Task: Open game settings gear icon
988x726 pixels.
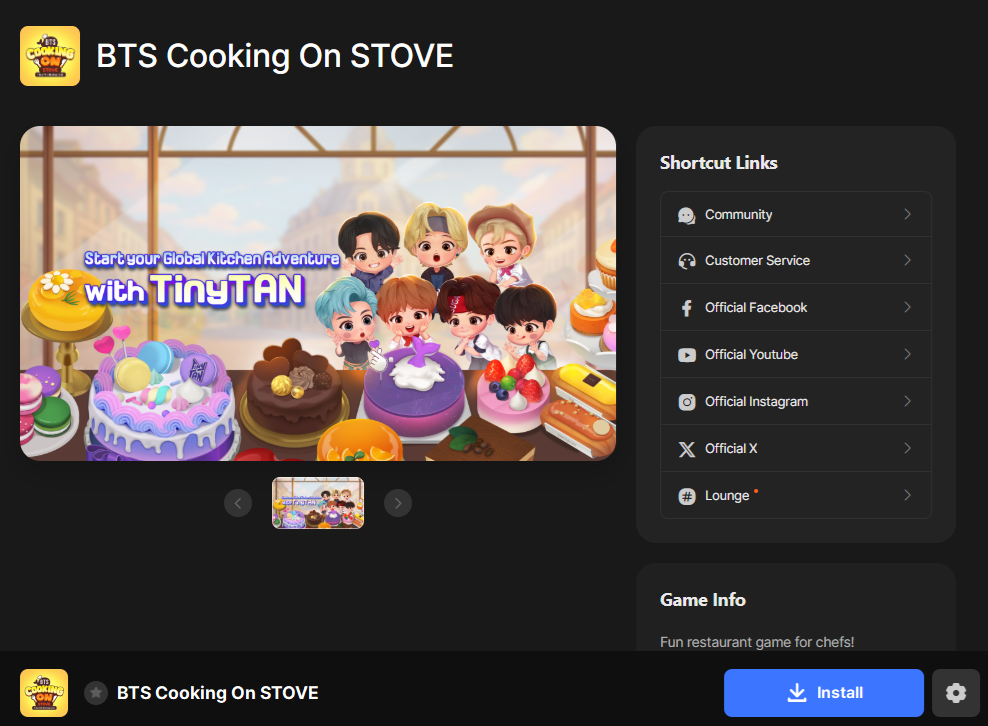Action: (x=956, y=693)
